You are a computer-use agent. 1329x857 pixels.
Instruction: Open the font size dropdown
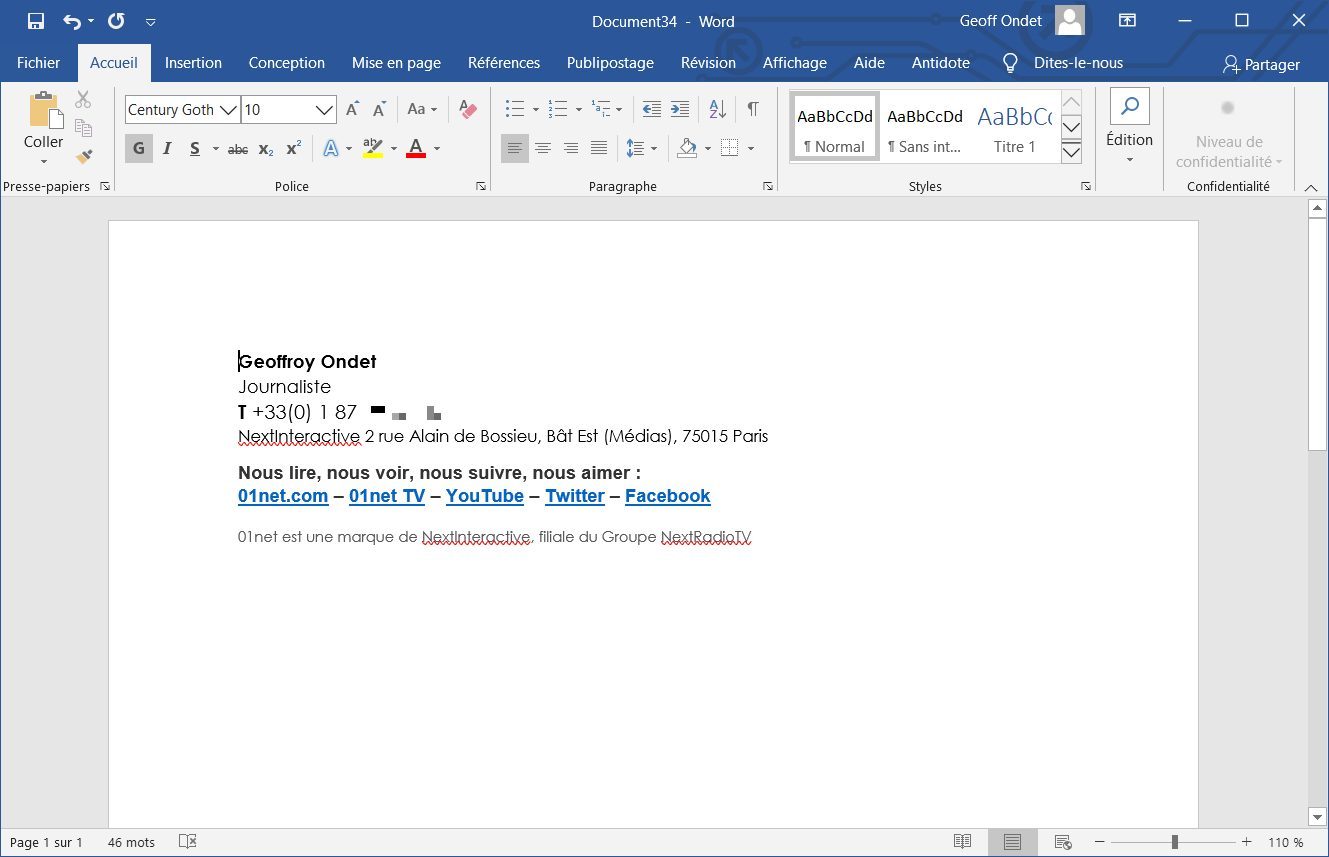[x=324, y=110]
